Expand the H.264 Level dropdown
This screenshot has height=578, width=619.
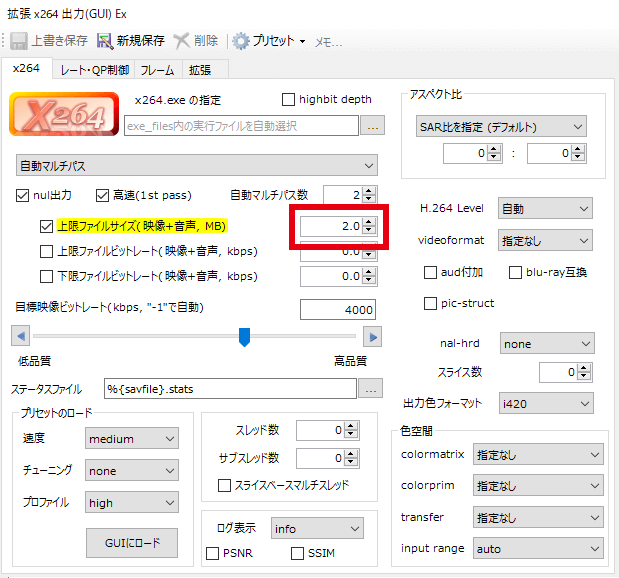pyautogui.click(x=546, y=209)
